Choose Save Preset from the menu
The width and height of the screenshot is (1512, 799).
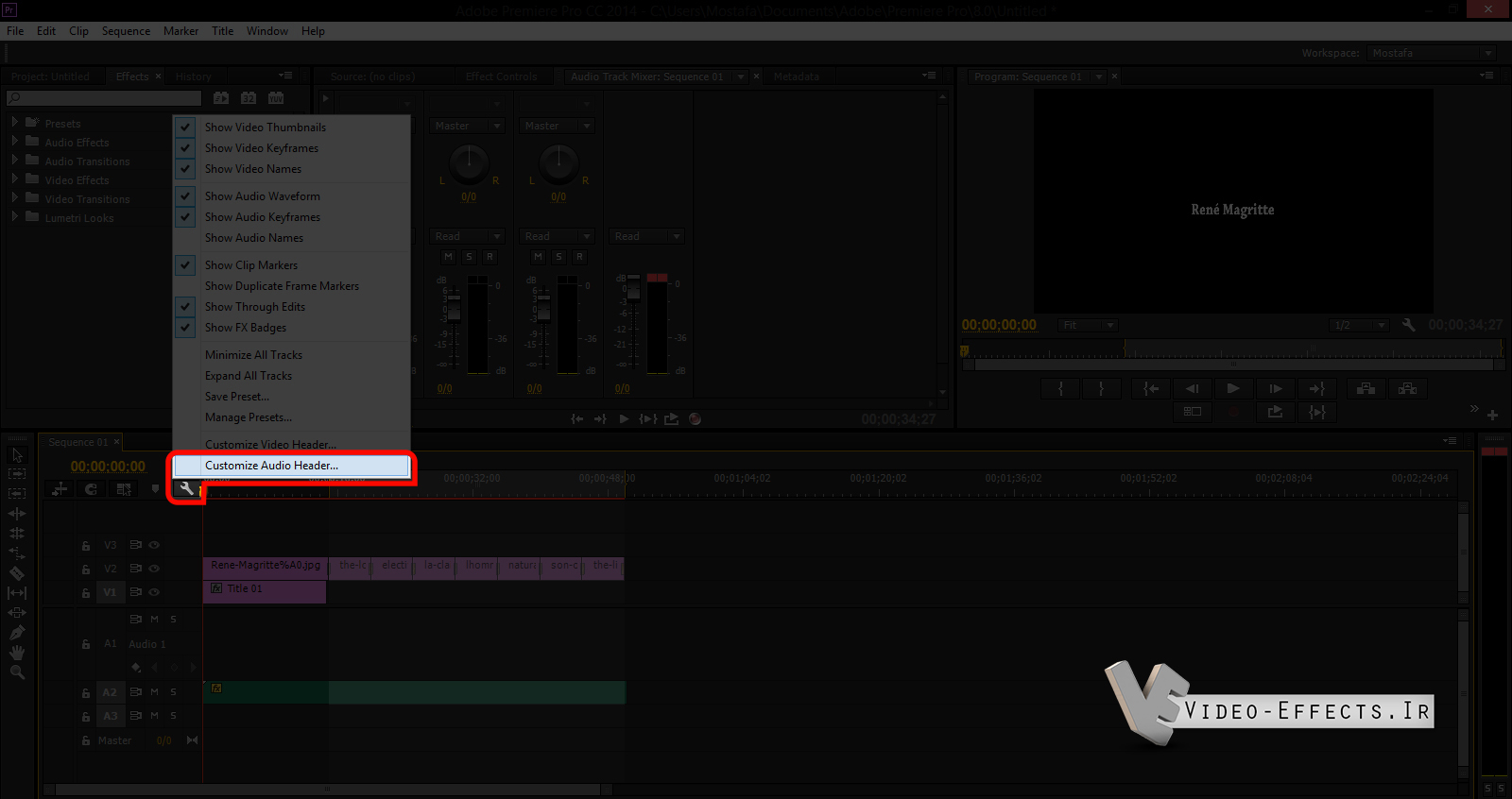point(292,397)
